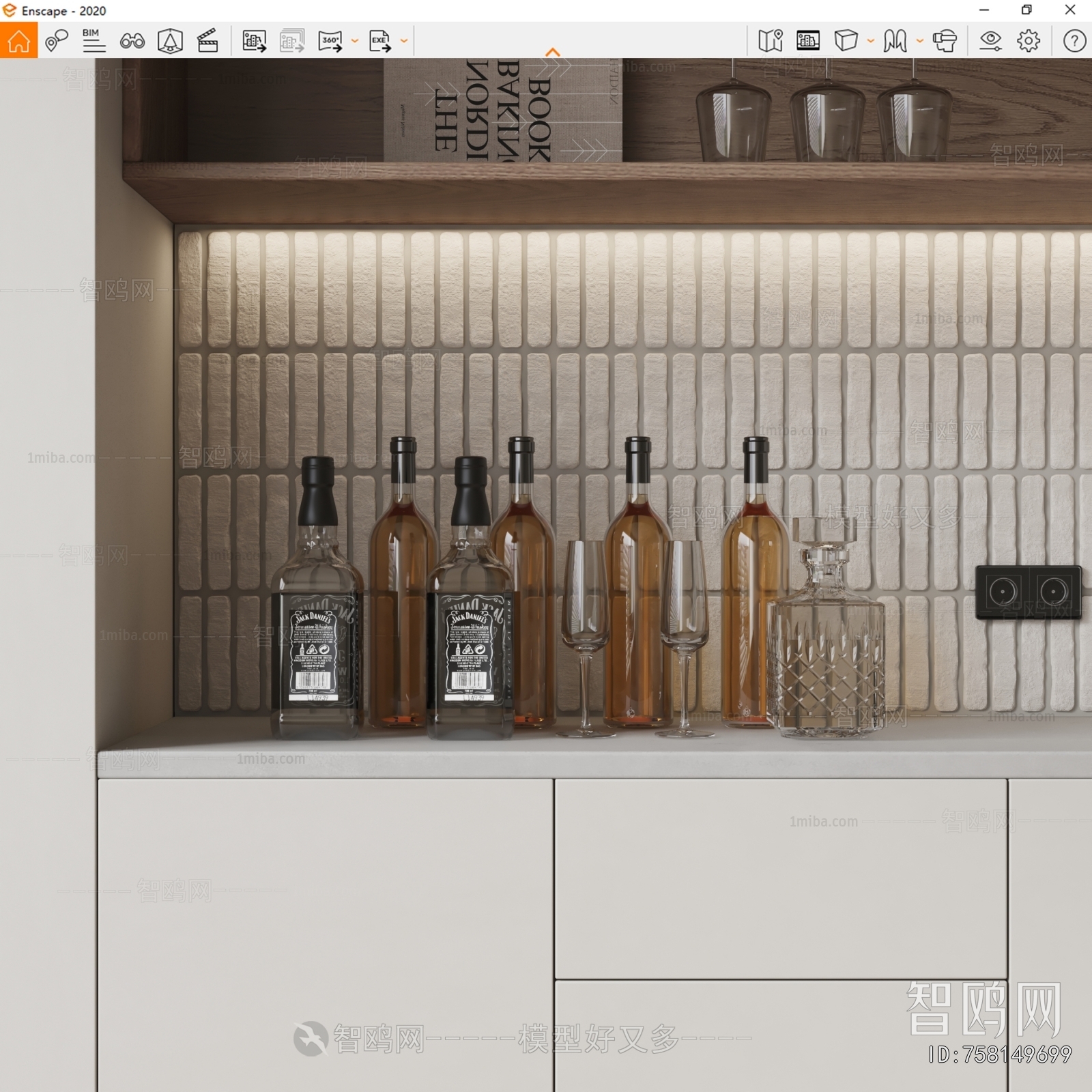Screen dimensions: 1092x1092
Task: Toggle the mini map icon
Action: 770,41
